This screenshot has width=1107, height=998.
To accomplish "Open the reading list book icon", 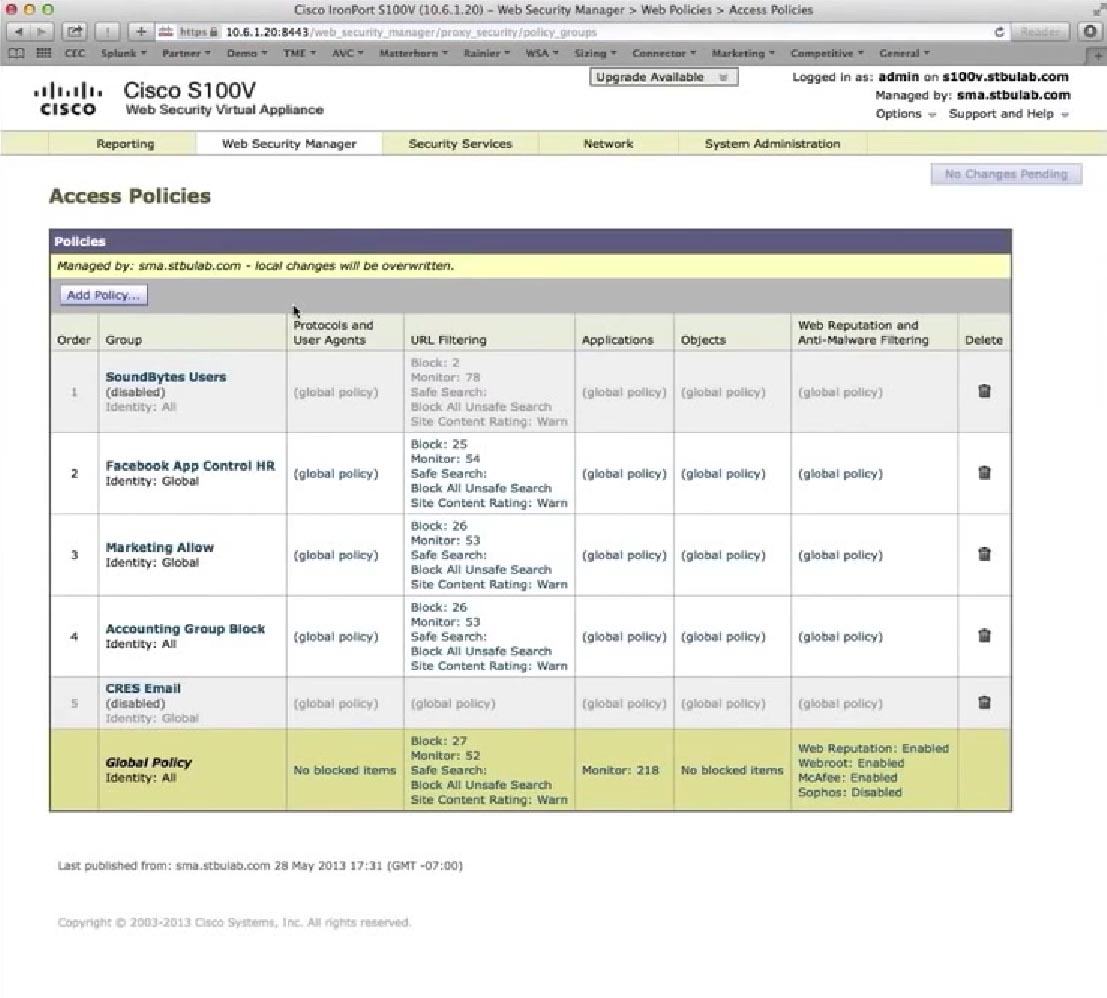I will (x=16, y=53).
